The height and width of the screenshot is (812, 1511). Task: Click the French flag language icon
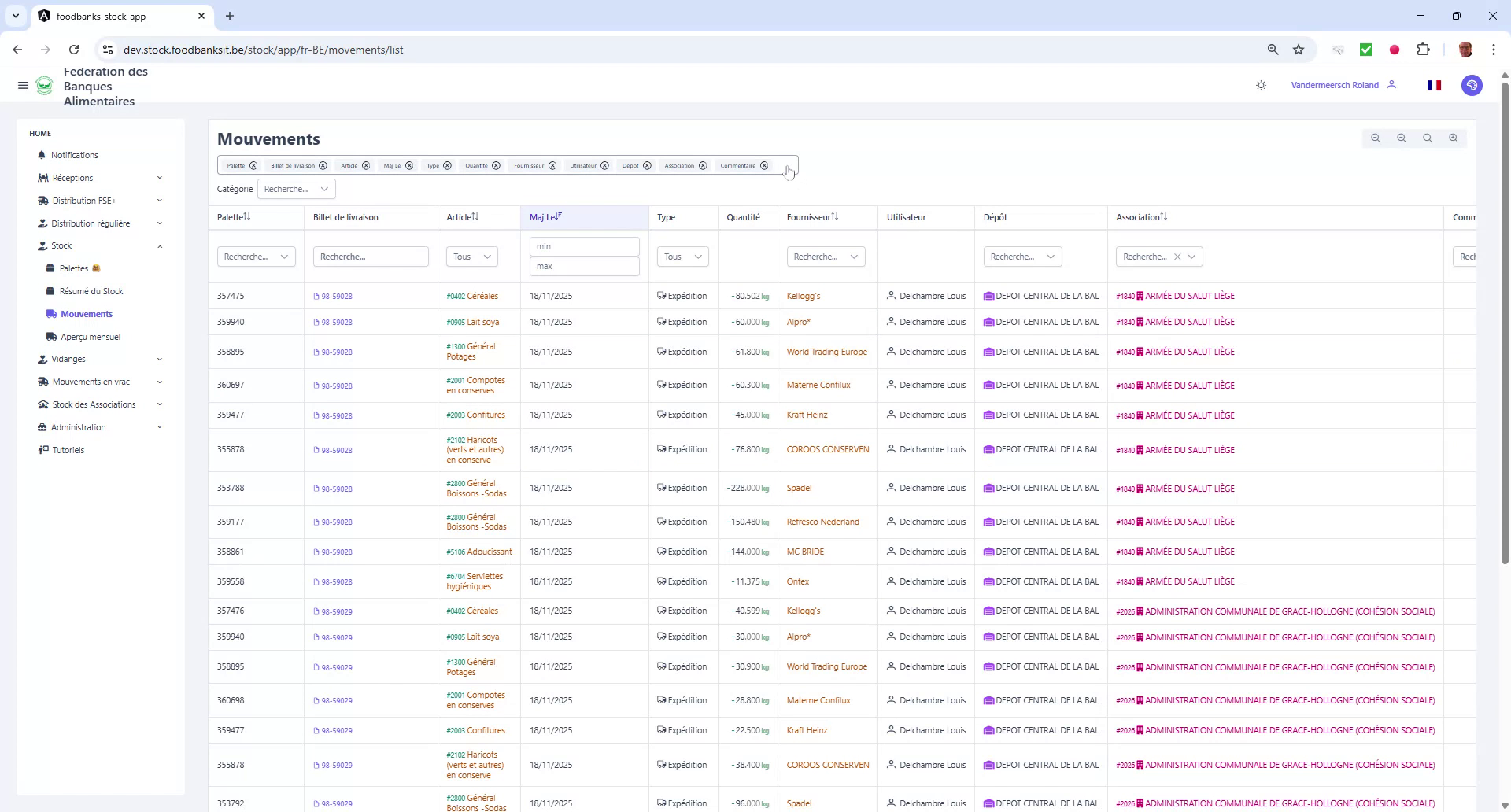(x=1434, y=85)
